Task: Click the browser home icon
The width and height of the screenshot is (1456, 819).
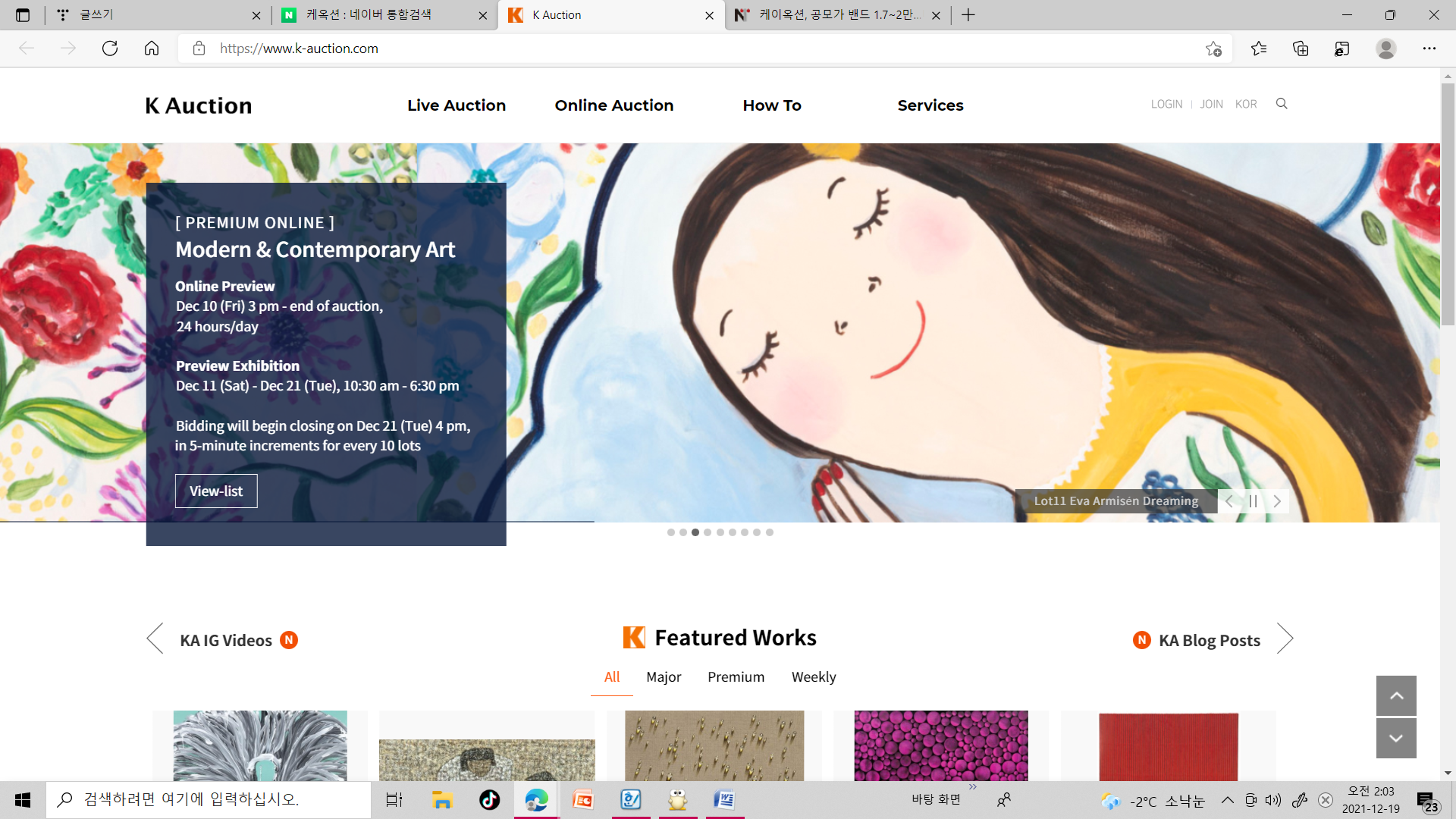Action: (x=152, y=49)
